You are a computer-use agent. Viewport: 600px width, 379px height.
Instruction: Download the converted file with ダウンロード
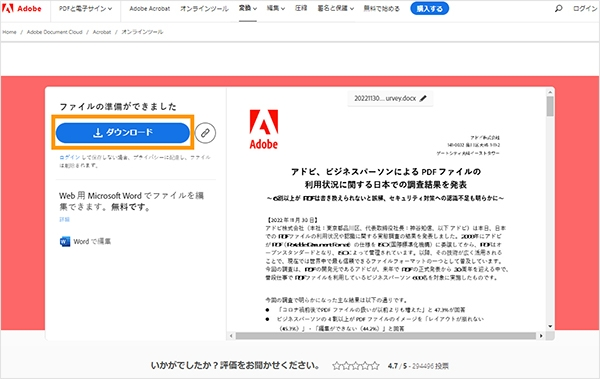(123, 133)
